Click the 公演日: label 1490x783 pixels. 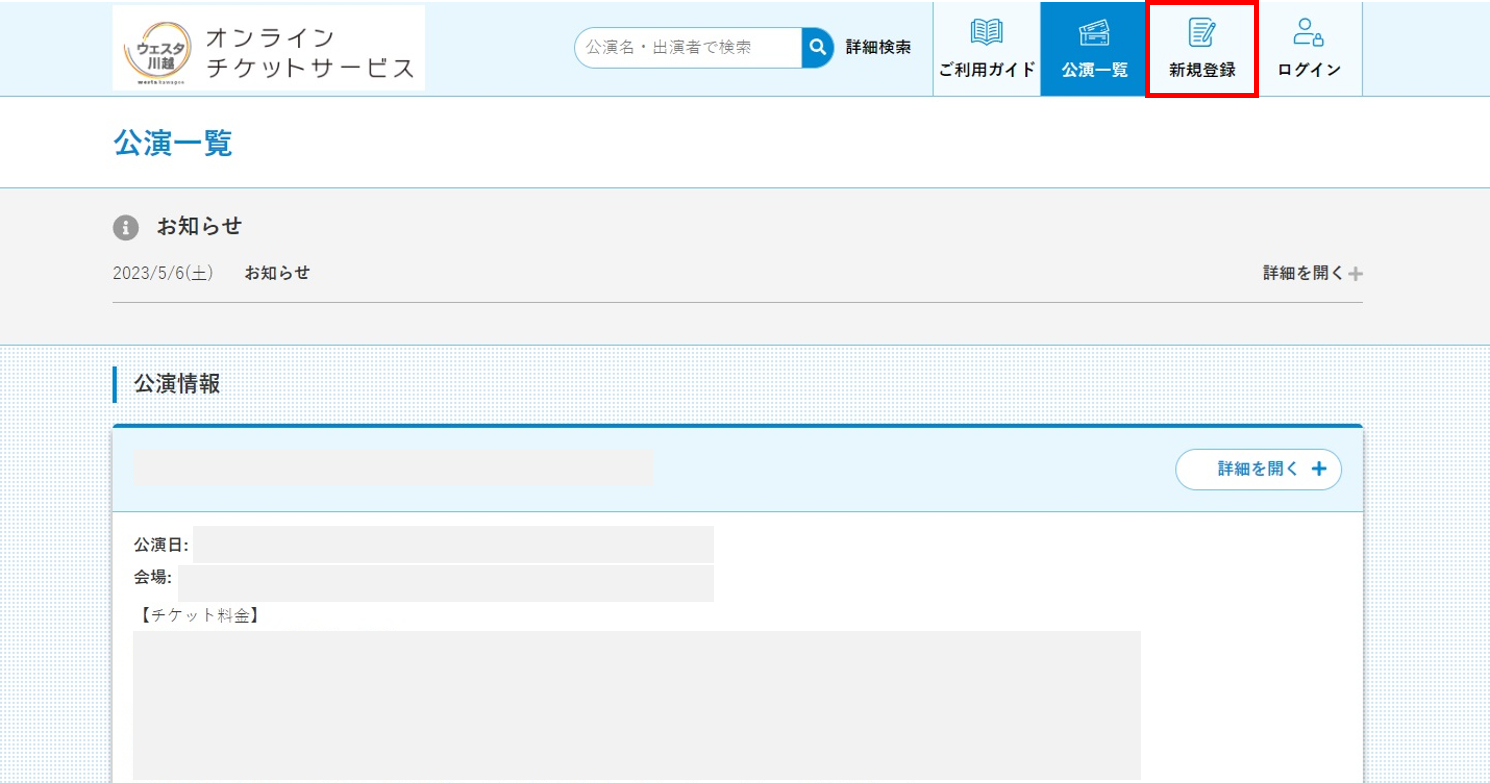[161, 545]
